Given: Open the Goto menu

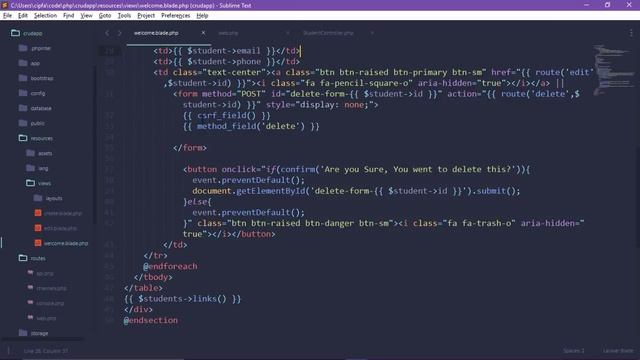Looking at the screenshot, I should click(x=105, y=16).
